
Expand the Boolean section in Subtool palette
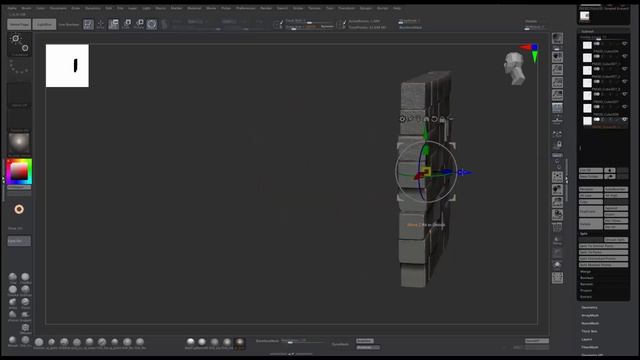click(587, 278)
